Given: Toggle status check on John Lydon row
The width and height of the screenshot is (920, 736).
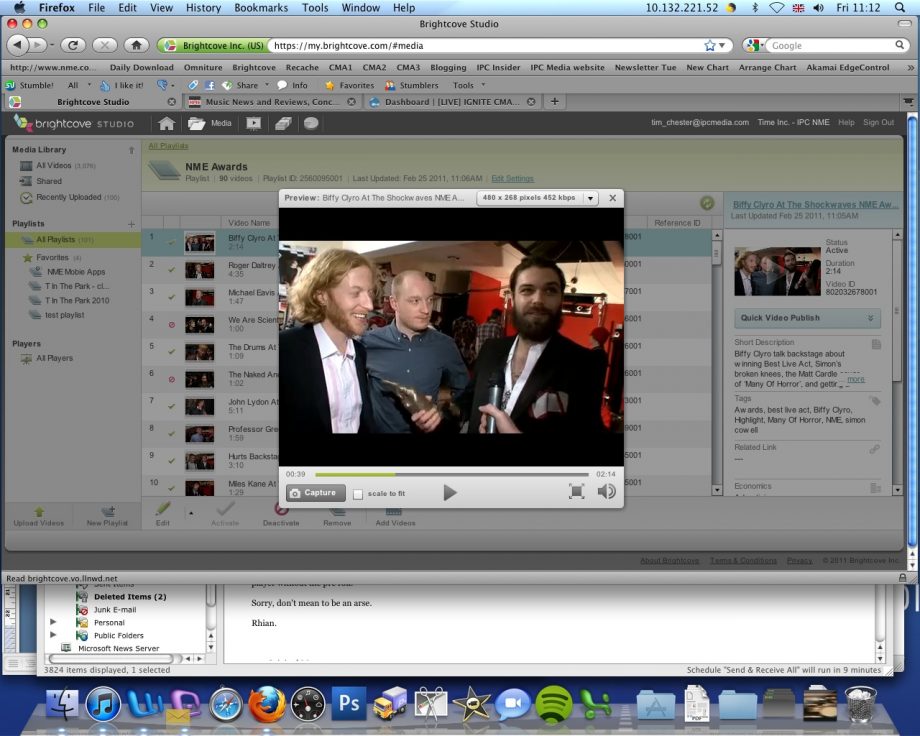Looking at the screenshot, I should [x=171, y=406].
